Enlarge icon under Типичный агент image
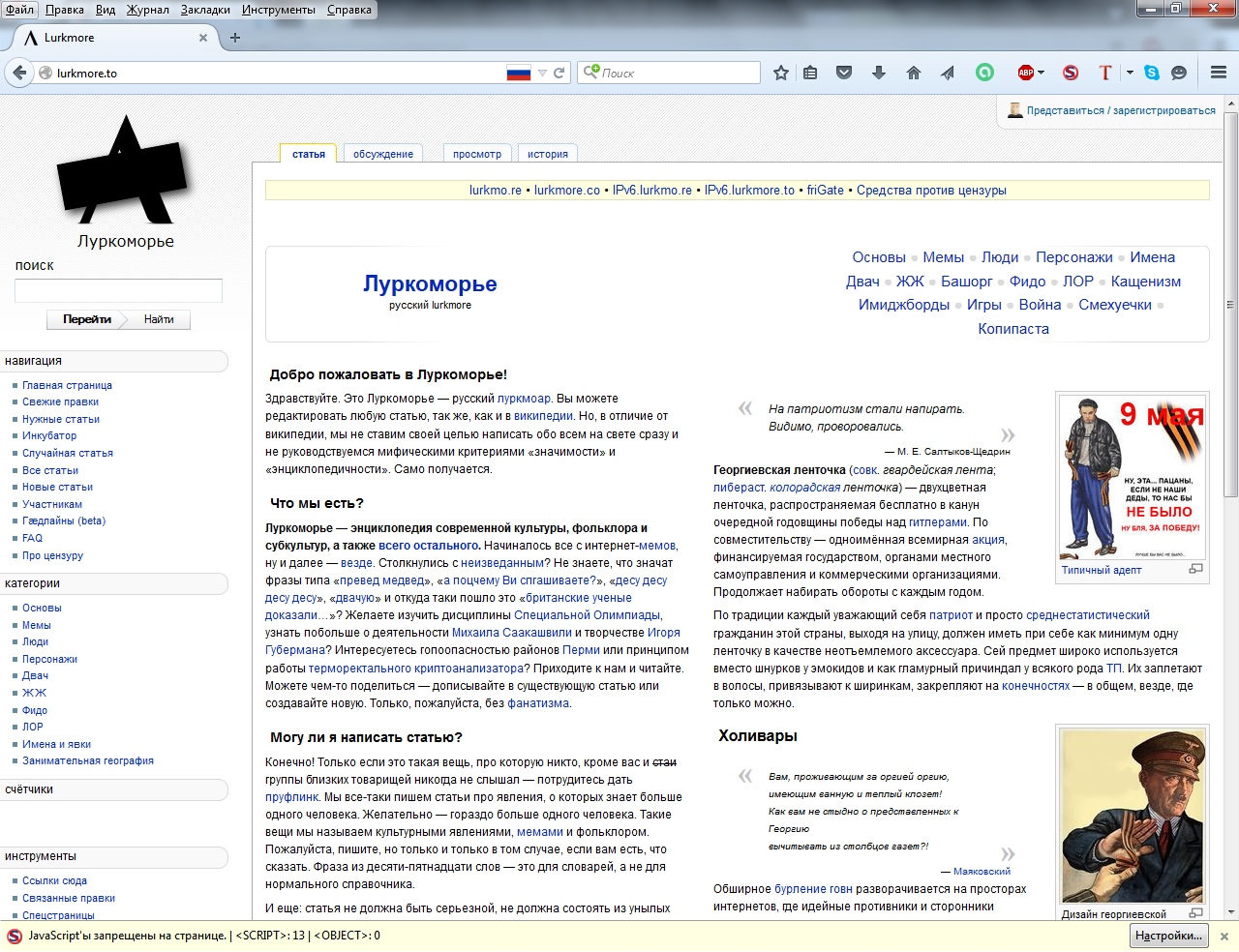 click(1195, 569)
